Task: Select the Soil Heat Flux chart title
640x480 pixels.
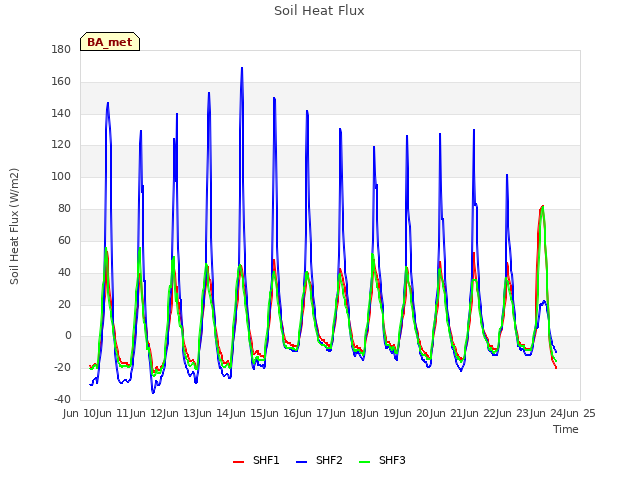Action: pyautogui.click(x=319, y=11)
